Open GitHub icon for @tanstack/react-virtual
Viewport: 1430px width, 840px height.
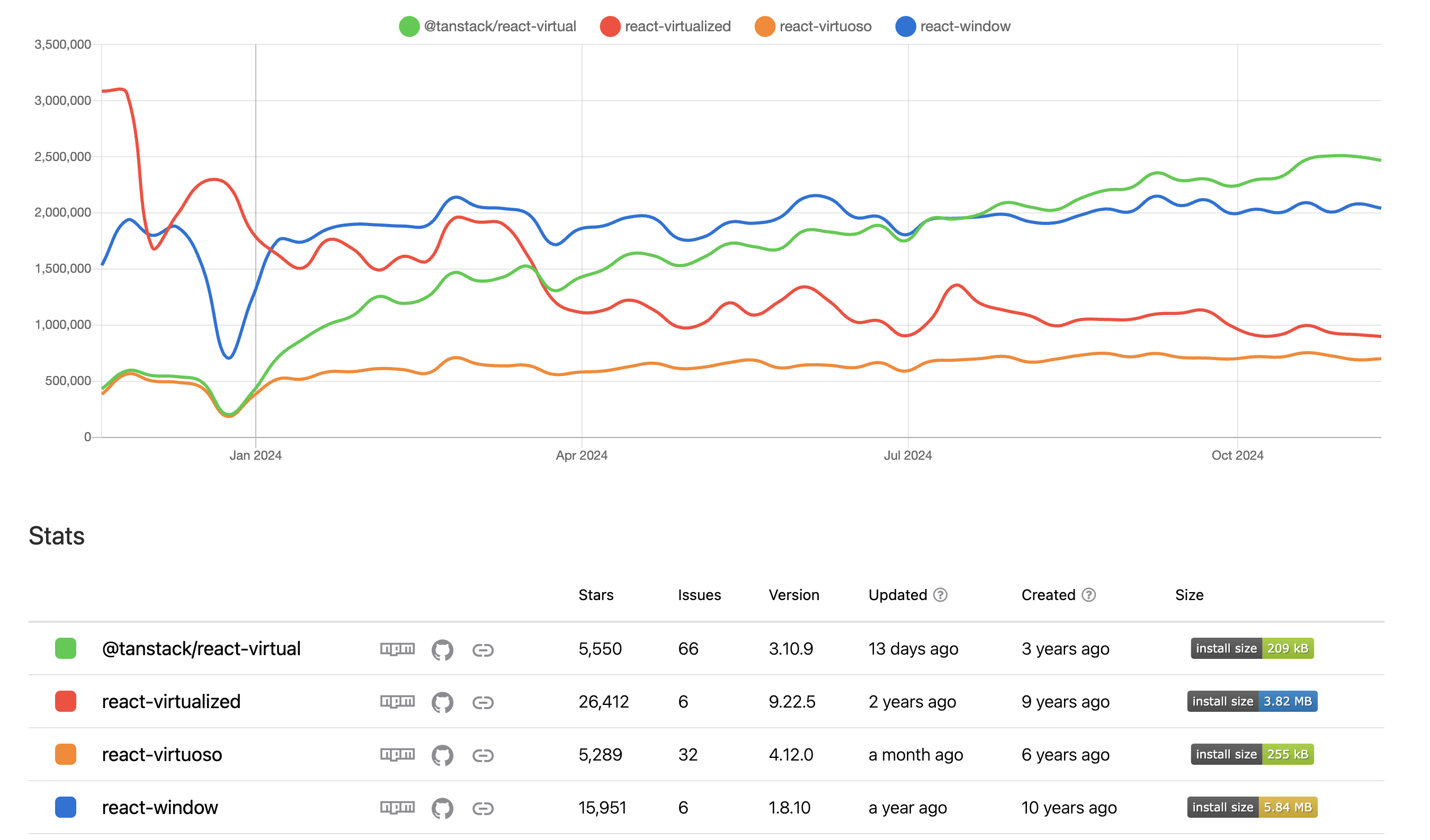pos(442,650)
